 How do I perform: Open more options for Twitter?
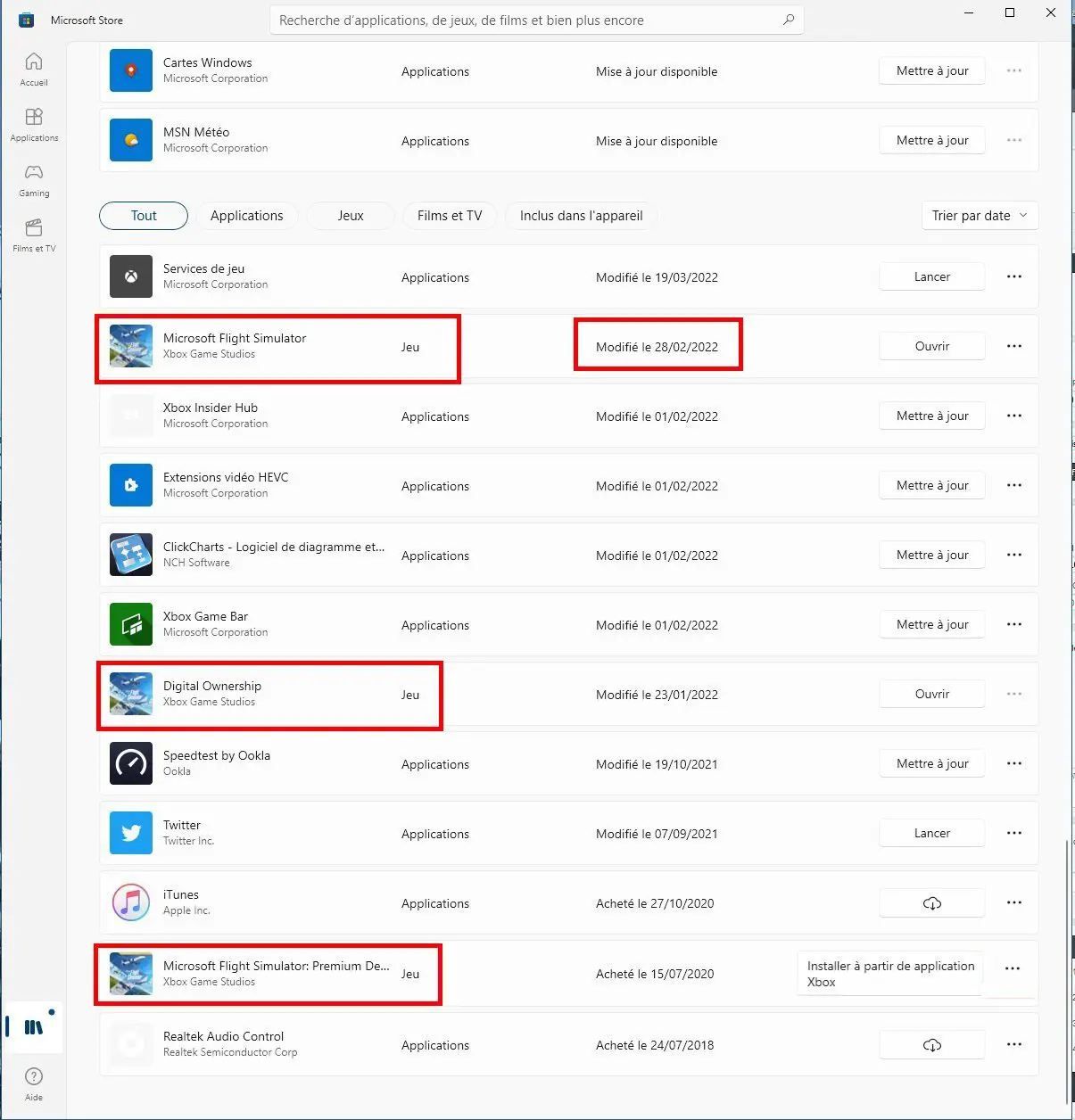tap(1014, 833)
